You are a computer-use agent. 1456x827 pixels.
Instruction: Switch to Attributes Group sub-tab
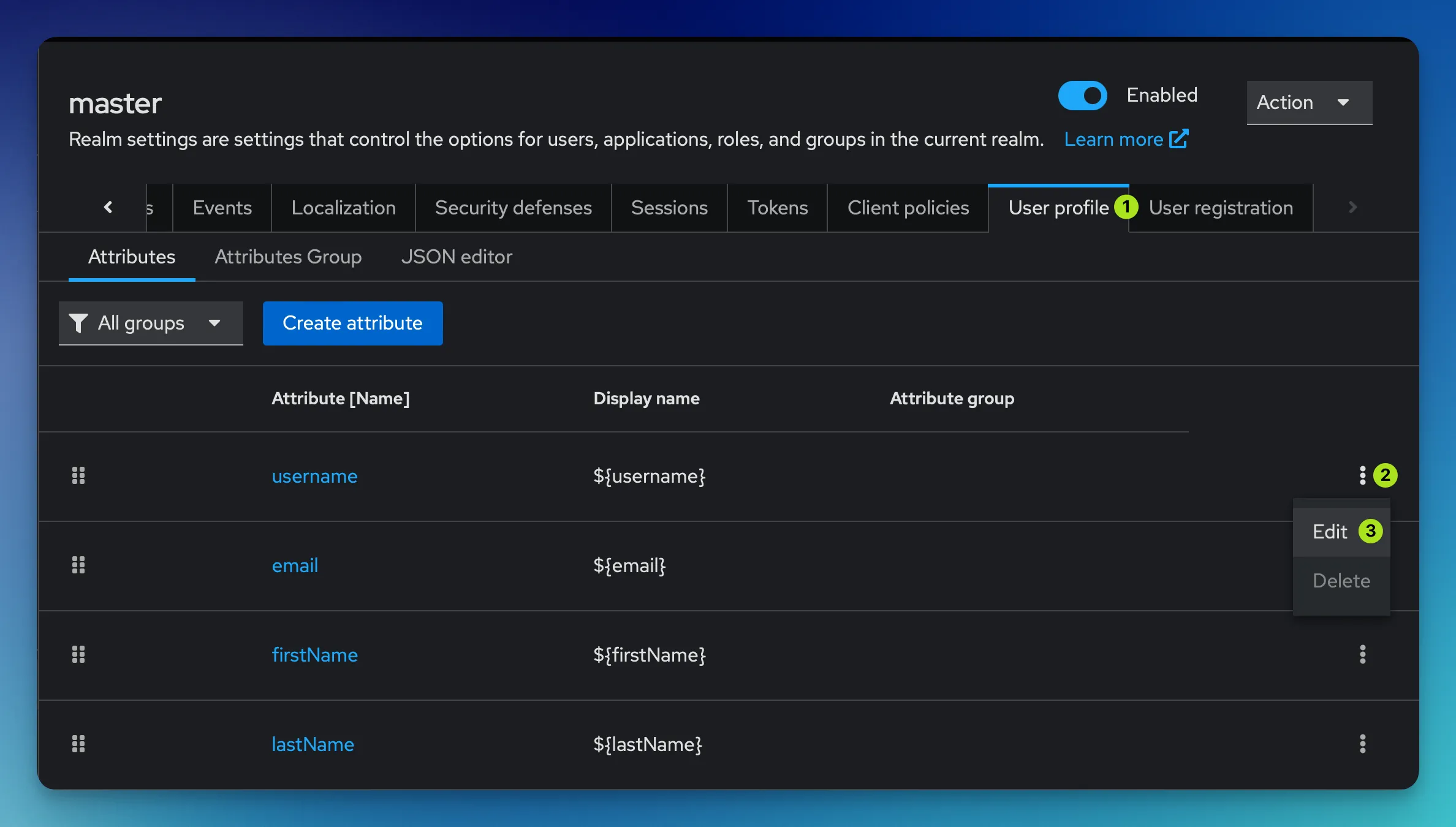[x=288, y=257]
